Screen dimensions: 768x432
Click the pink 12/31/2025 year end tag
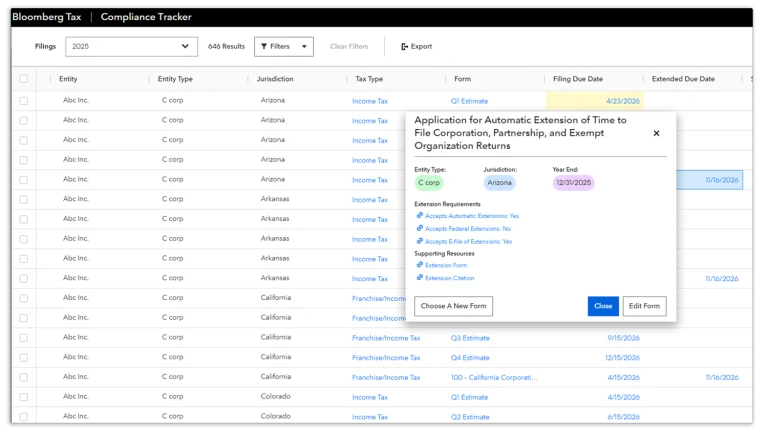(574, 183)
